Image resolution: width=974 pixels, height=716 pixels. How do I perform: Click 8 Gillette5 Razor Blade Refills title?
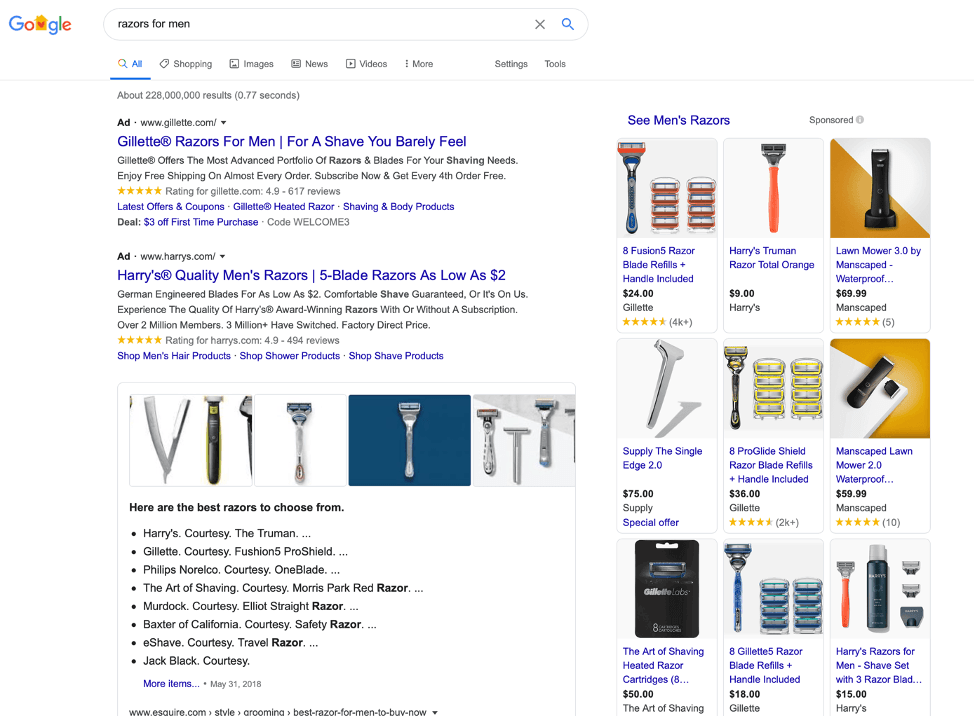point(765,666)
